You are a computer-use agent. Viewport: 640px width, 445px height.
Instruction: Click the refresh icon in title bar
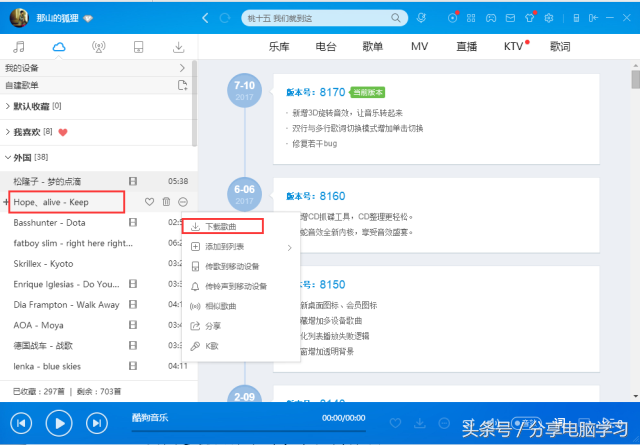coord(224,18)
